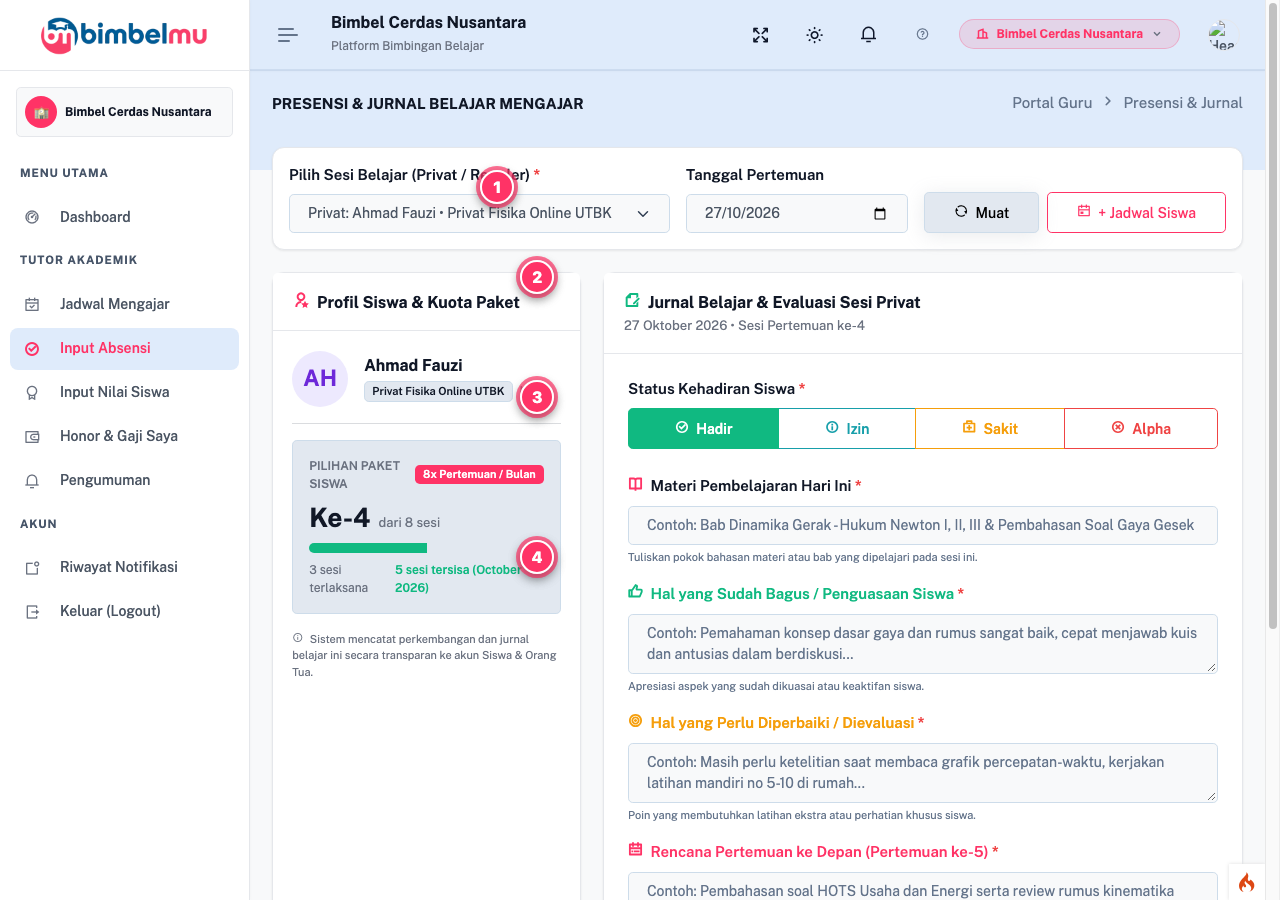The height and width of the screenshot is (900, 1280).
Task: Click the AH student avatar
Action: 320,378
